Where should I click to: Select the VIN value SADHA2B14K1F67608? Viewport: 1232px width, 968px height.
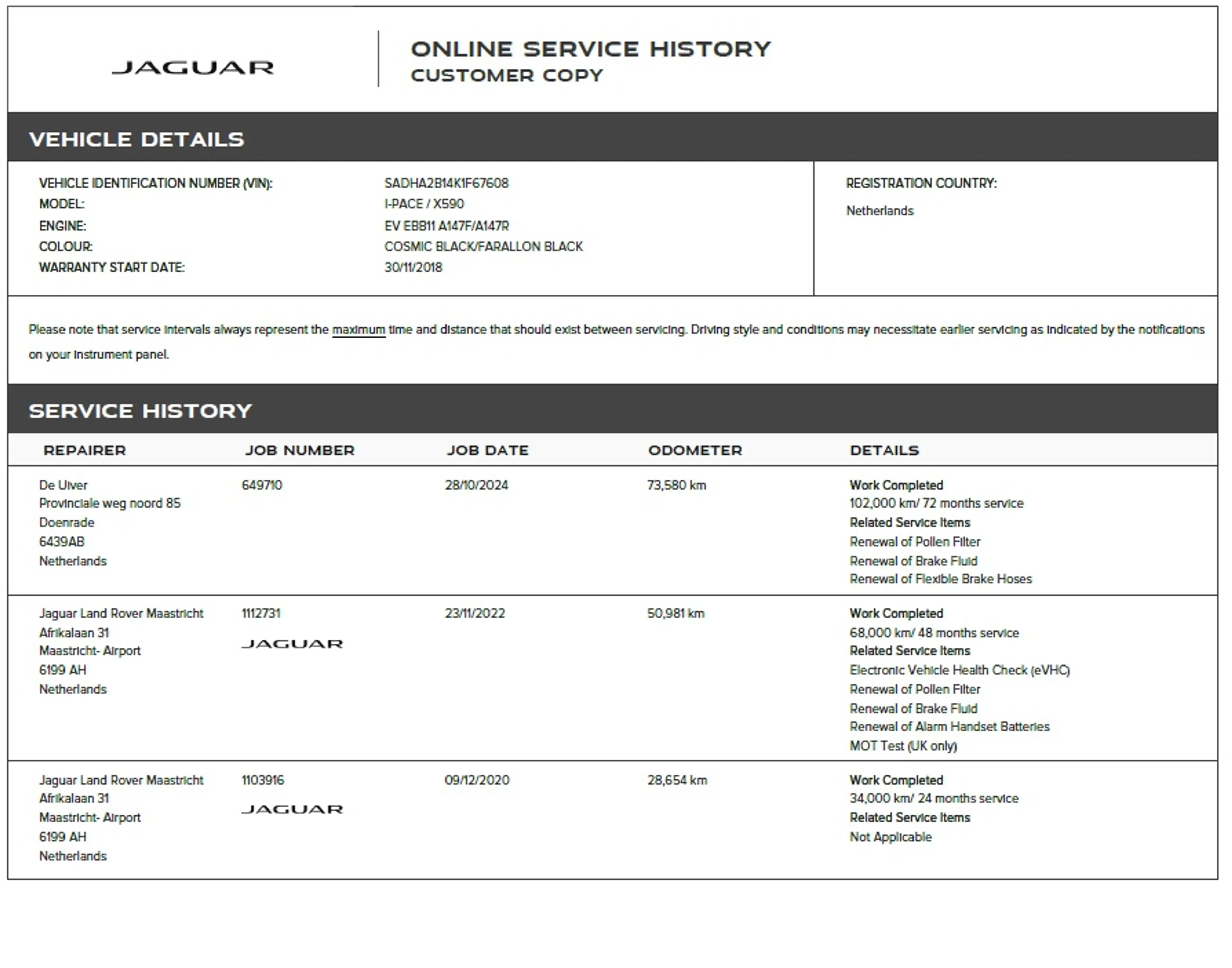coord(447,183)
